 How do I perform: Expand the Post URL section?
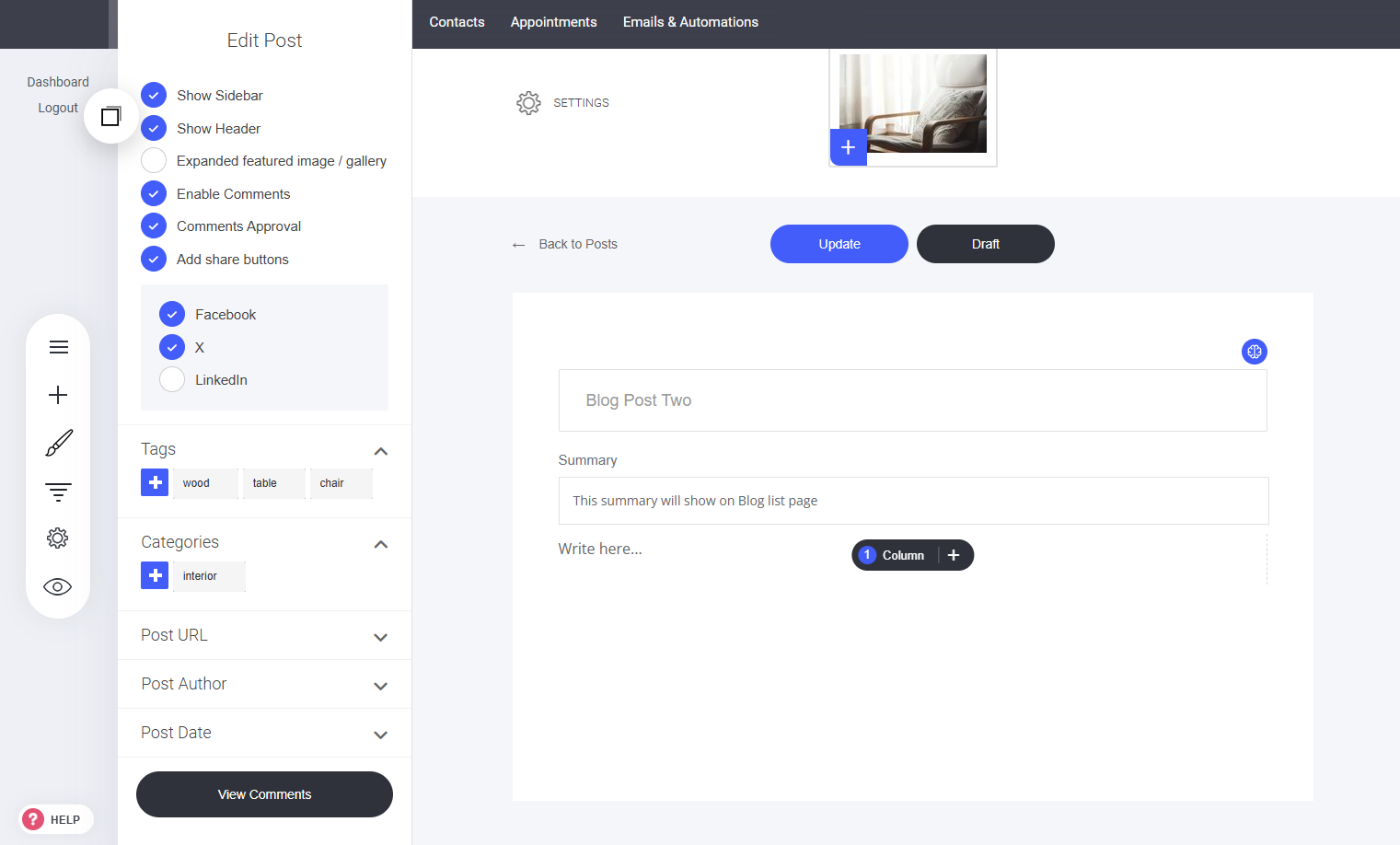point(380,637)
